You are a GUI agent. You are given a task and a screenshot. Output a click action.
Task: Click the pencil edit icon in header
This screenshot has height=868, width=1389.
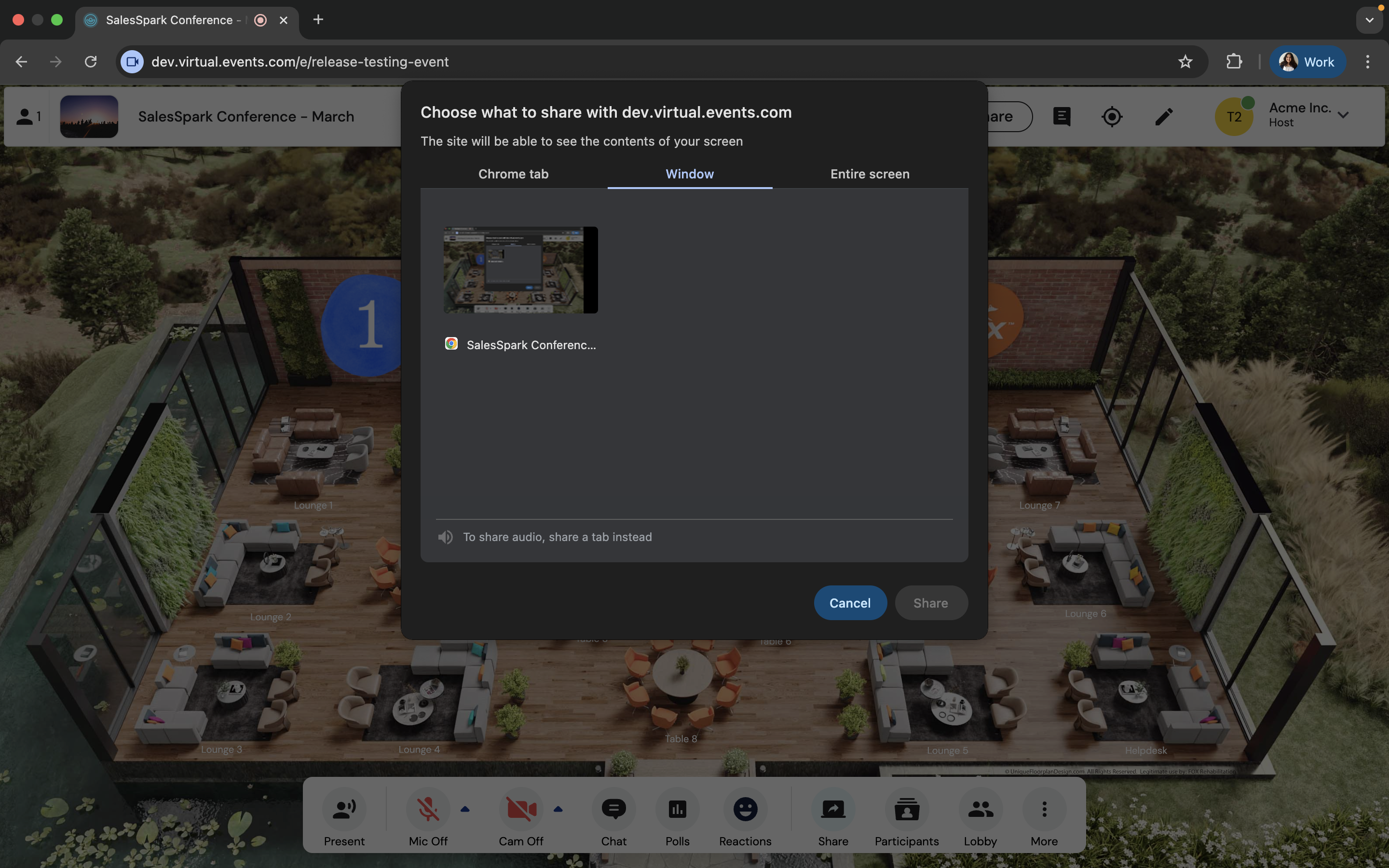pos(1163,117)
